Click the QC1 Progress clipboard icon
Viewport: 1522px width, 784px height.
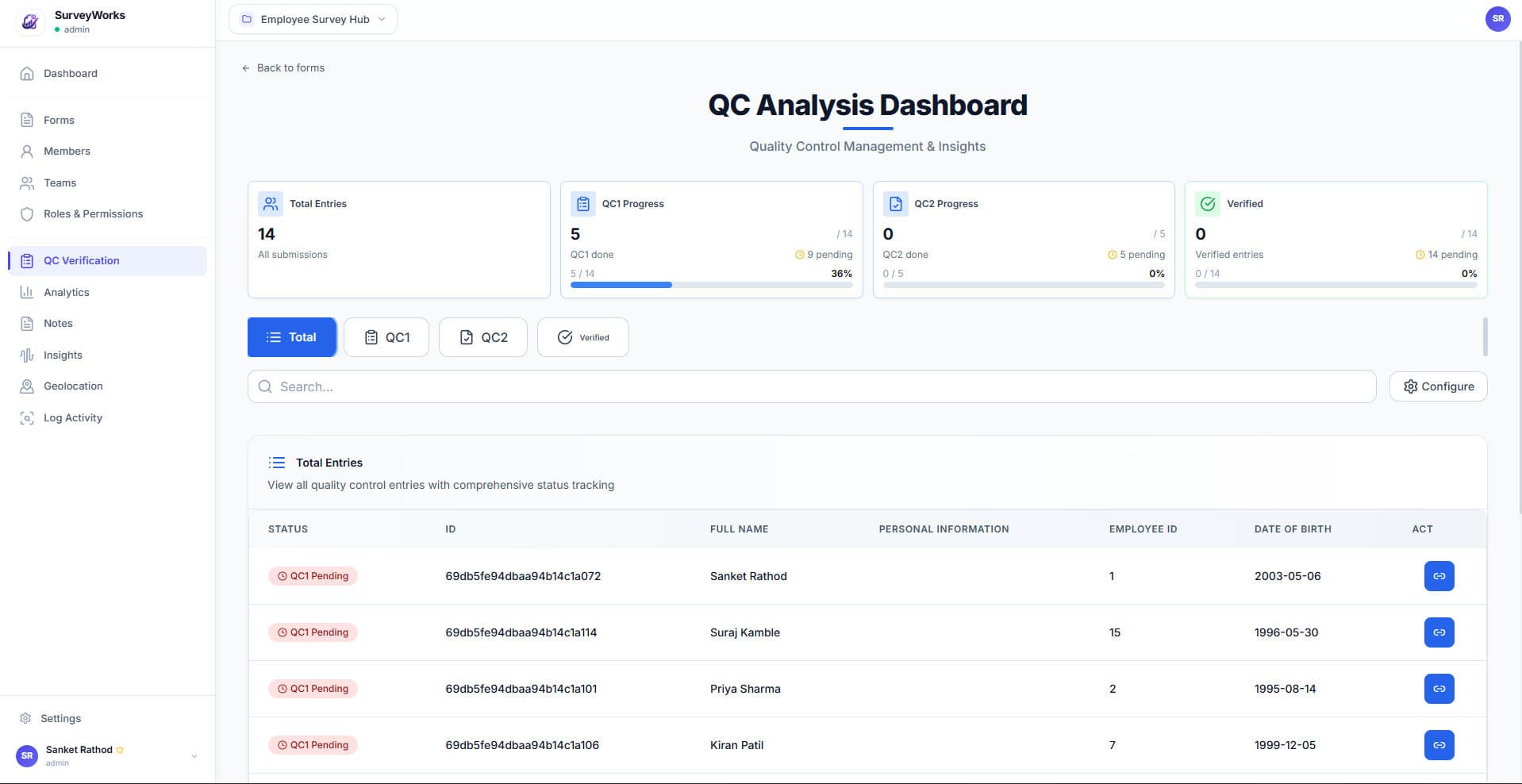click(x=583, y=204)
